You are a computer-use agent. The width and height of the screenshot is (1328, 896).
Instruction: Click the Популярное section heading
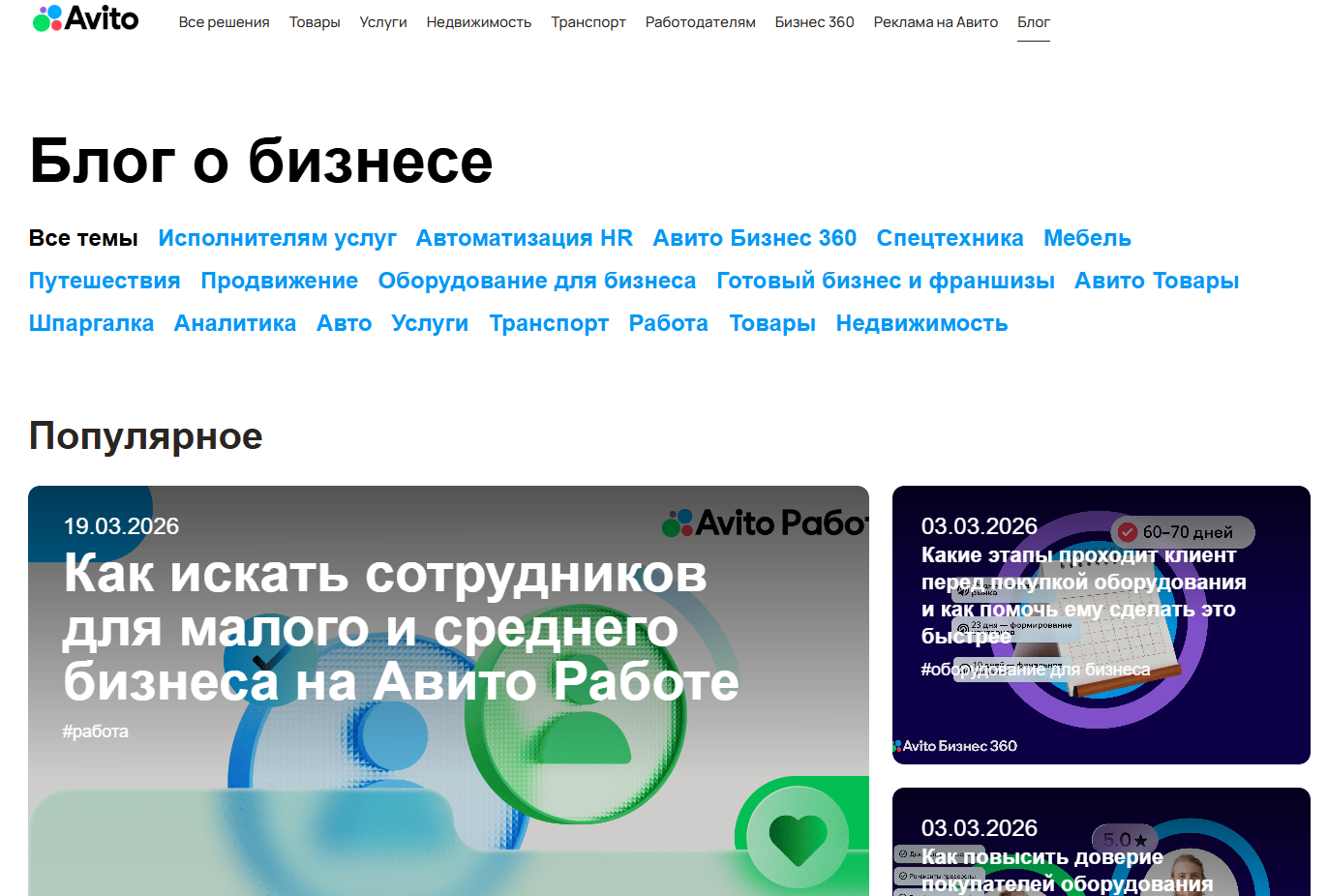tap(146, 436)
